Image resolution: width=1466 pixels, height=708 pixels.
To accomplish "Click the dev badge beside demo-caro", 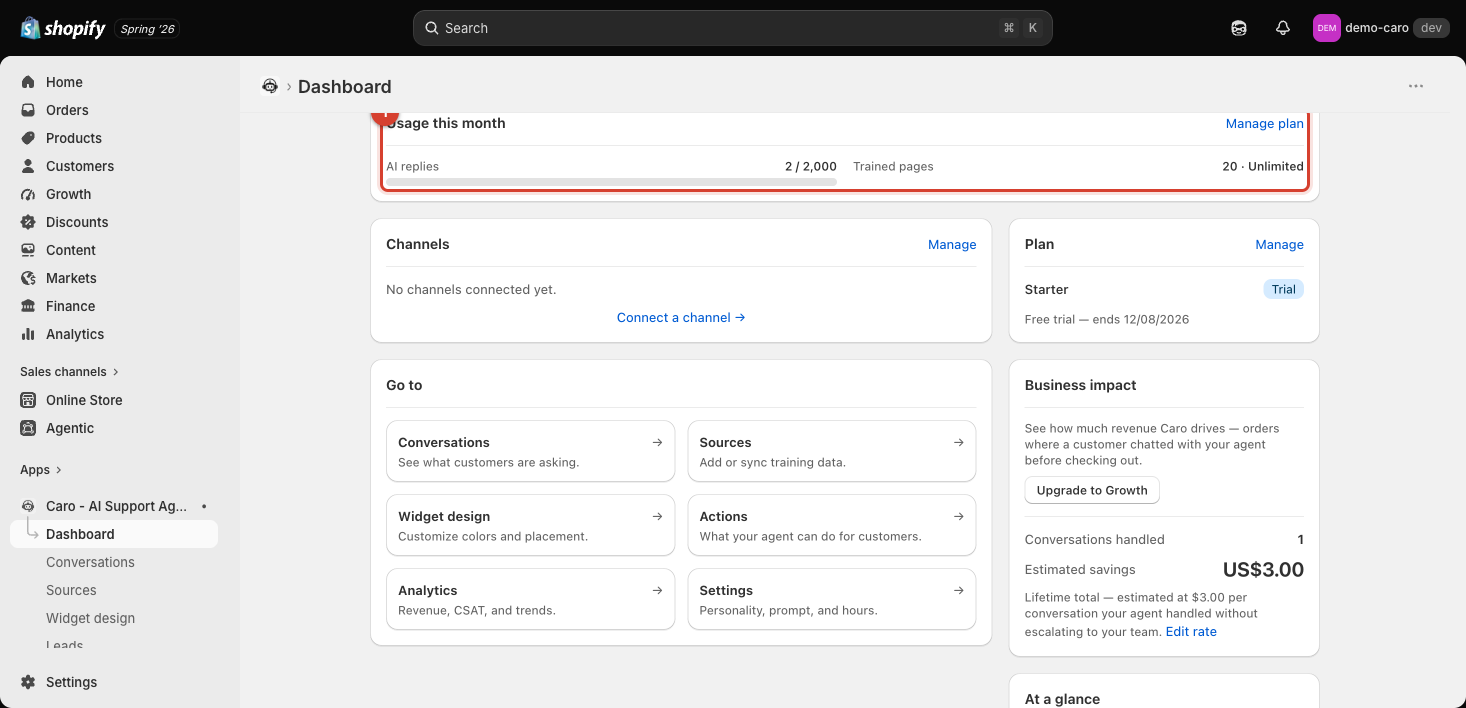I will 1431,28.
